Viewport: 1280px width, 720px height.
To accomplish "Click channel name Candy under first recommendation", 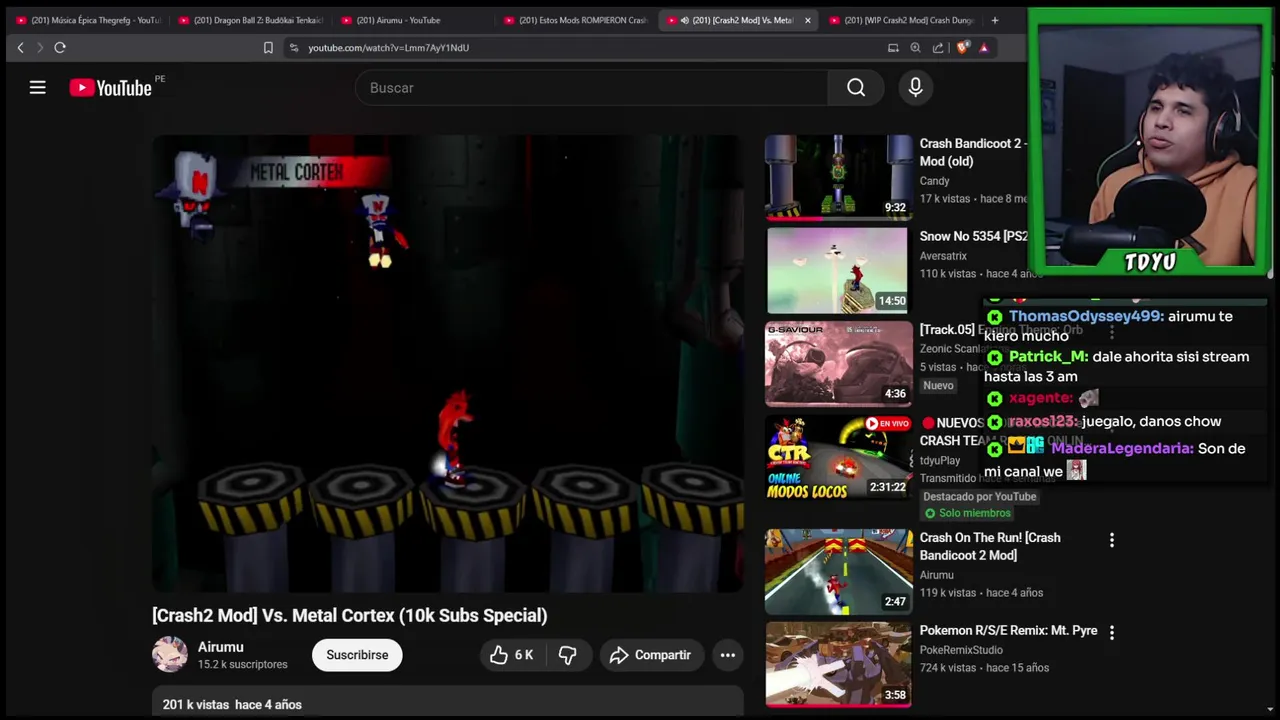I will click(935, 181).
